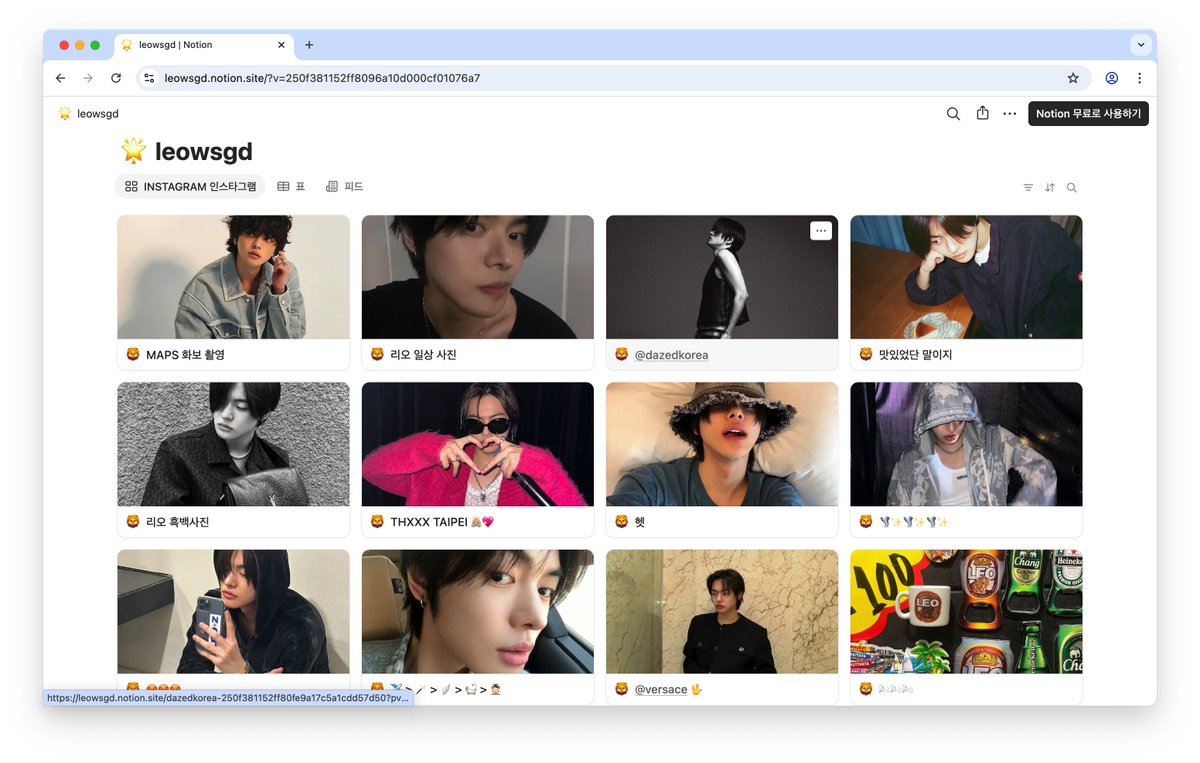The height and width of the screenshot is (763, 1200).
Task: Open the Notion page search icon
Action: (953, 114)
